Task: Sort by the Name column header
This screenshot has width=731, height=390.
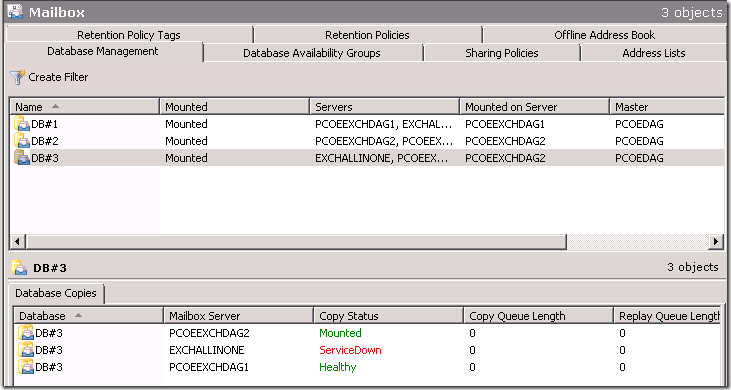Action: pos(85,107)
